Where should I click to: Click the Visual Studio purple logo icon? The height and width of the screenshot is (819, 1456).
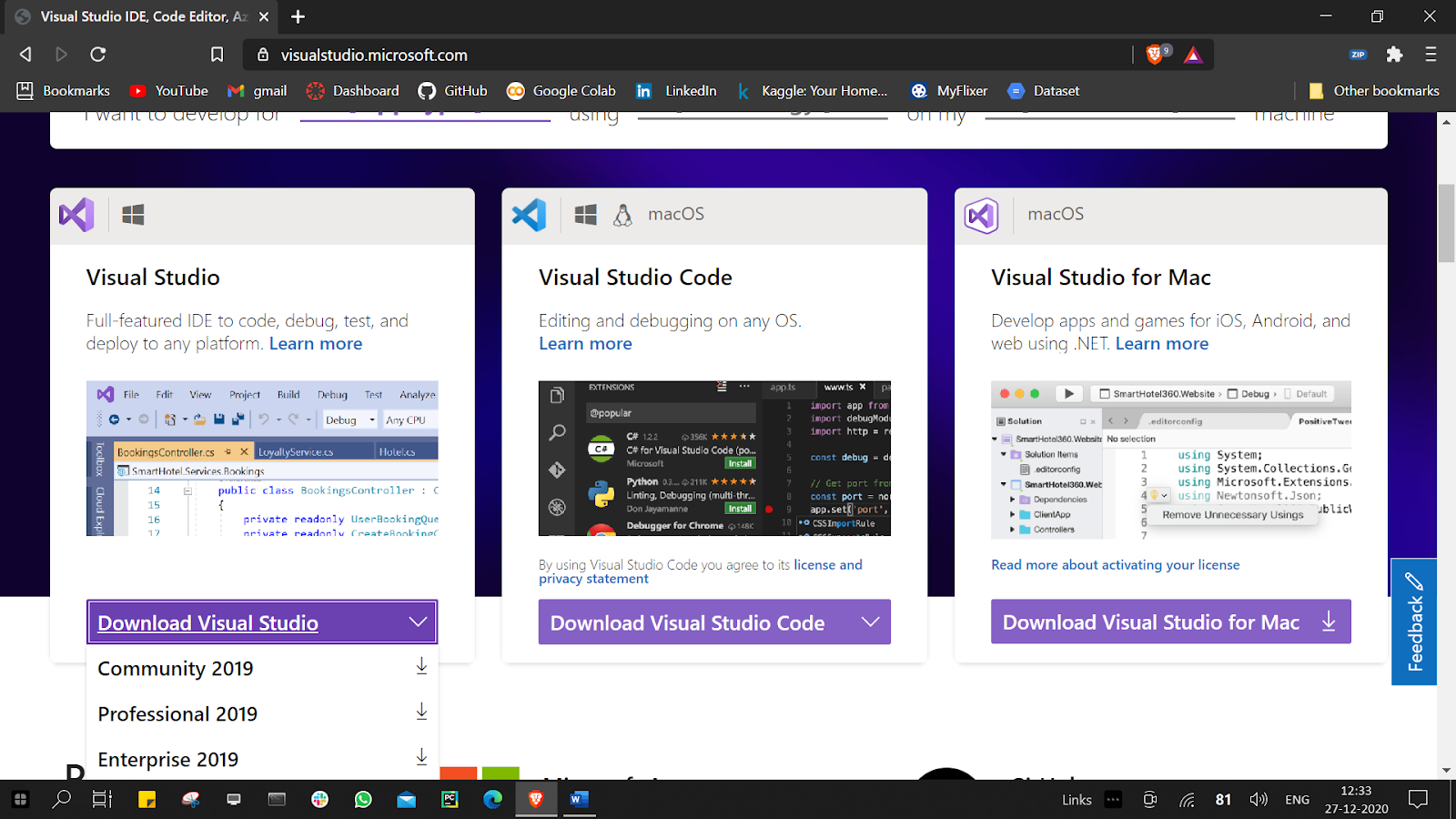(76, 215)
